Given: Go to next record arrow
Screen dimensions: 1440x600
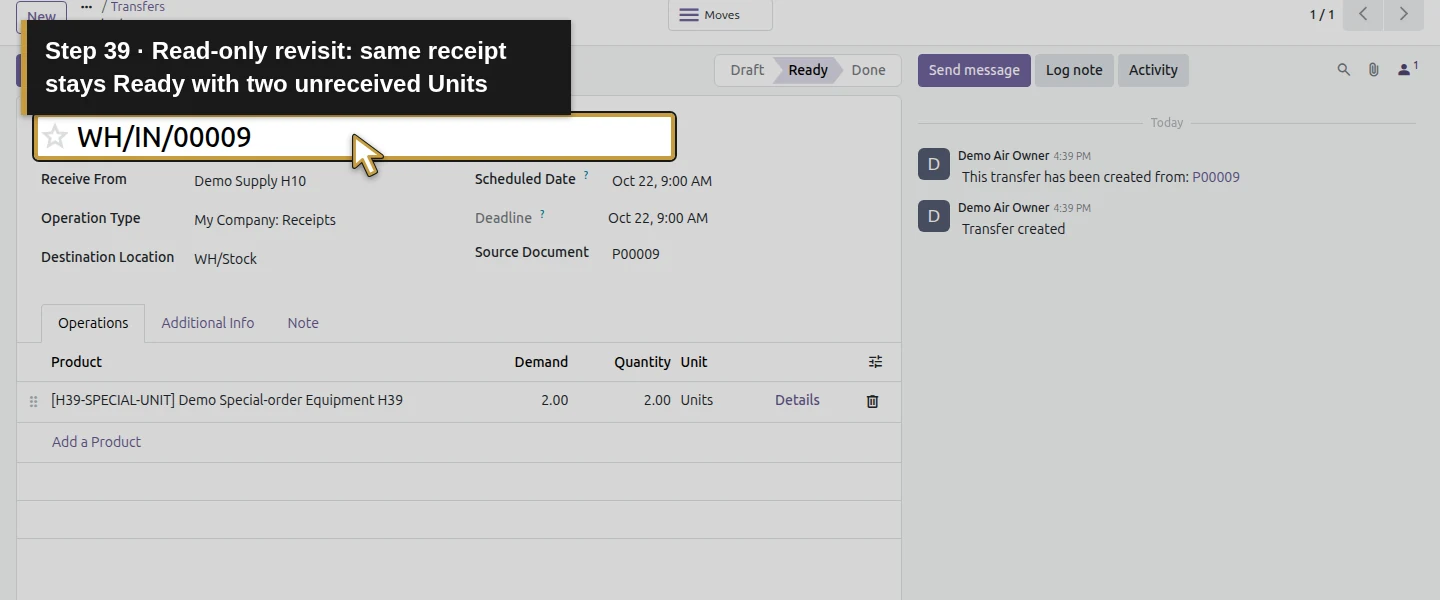Looking at the screenshot, I should [1404, 14].
